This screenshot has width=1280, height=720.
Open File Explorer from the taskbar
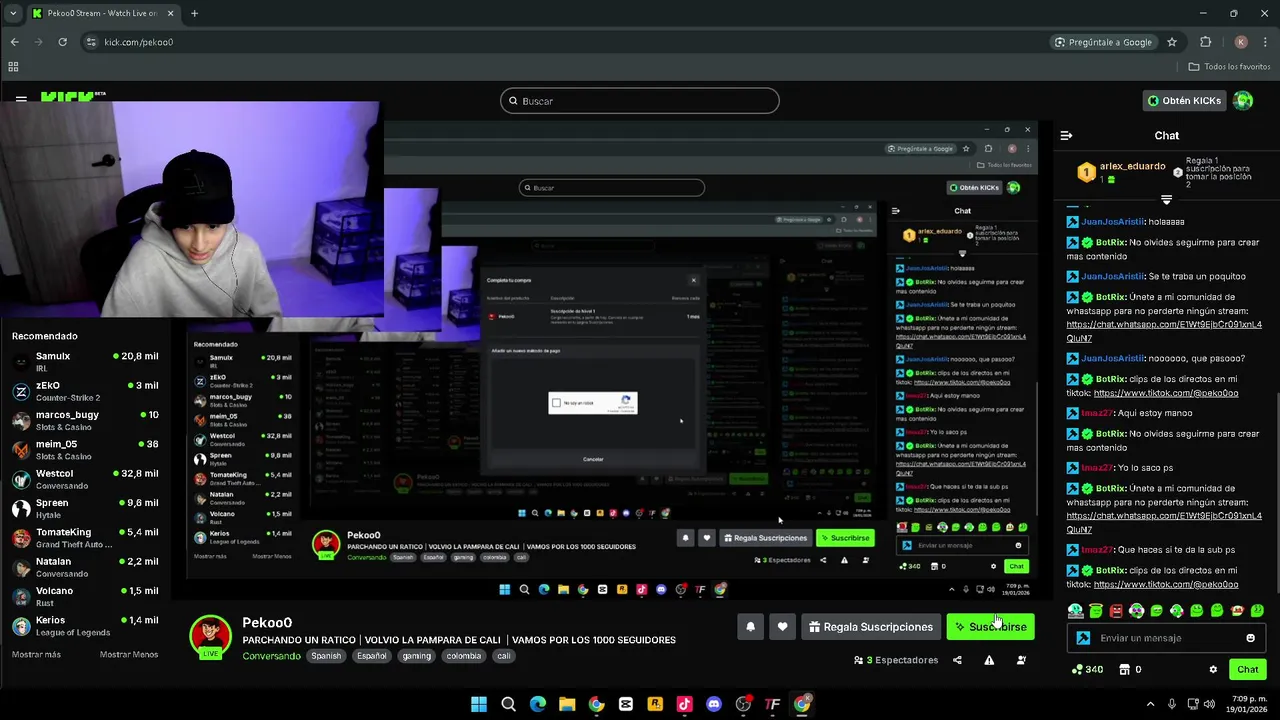567,704
